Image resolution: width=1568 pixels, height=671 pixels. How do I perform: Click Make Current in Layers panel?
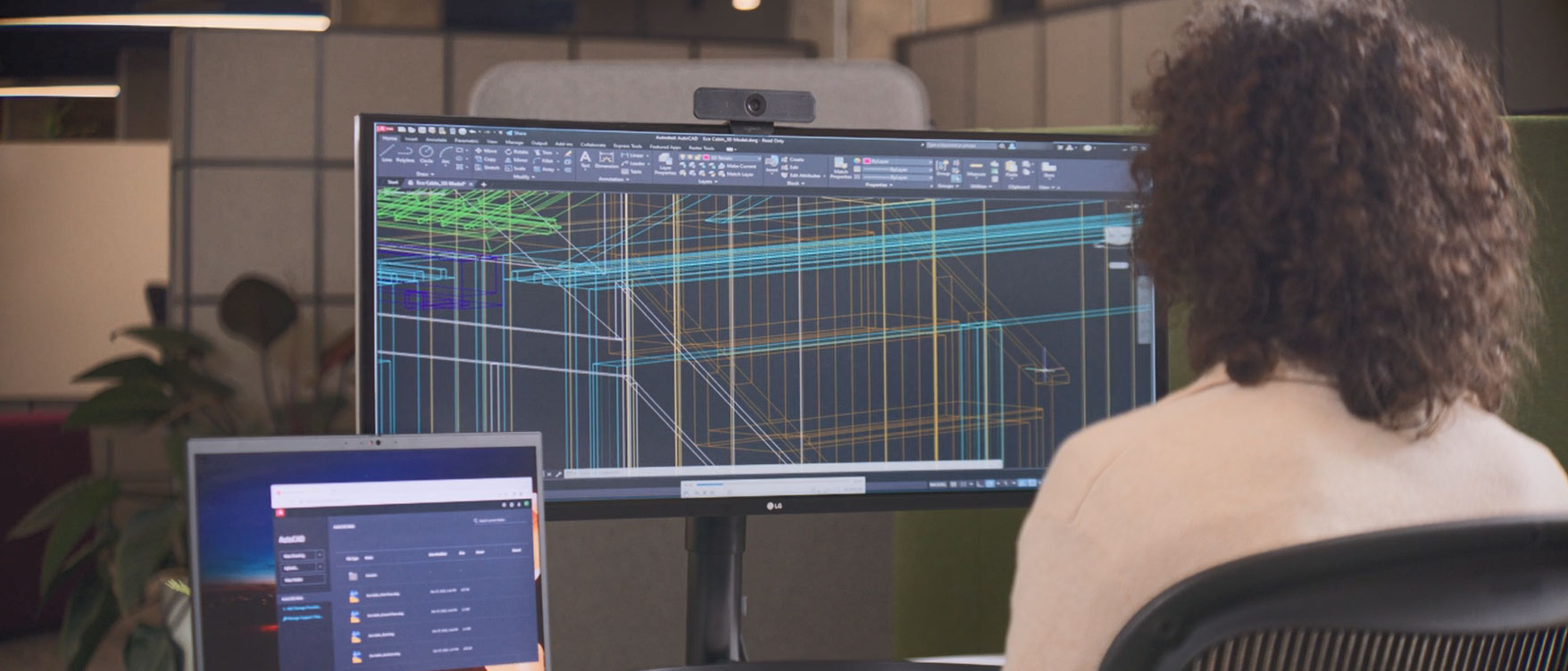click(740, 166)
